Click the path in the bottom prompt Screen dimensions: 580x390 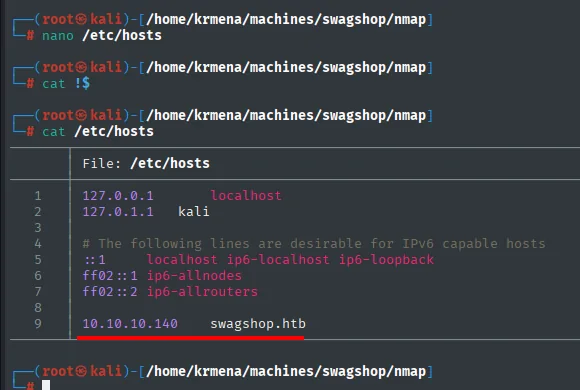286,371
